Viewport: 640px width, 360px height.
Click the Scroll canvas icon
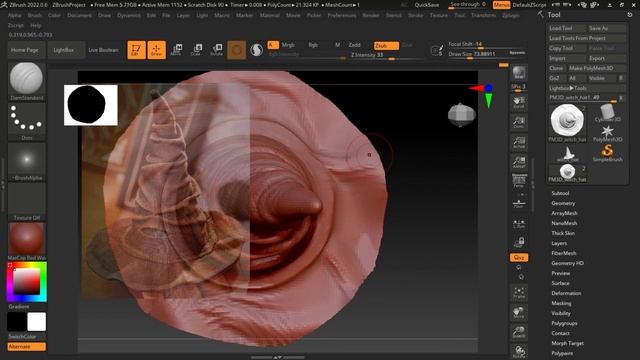click(x=519, y=102)
